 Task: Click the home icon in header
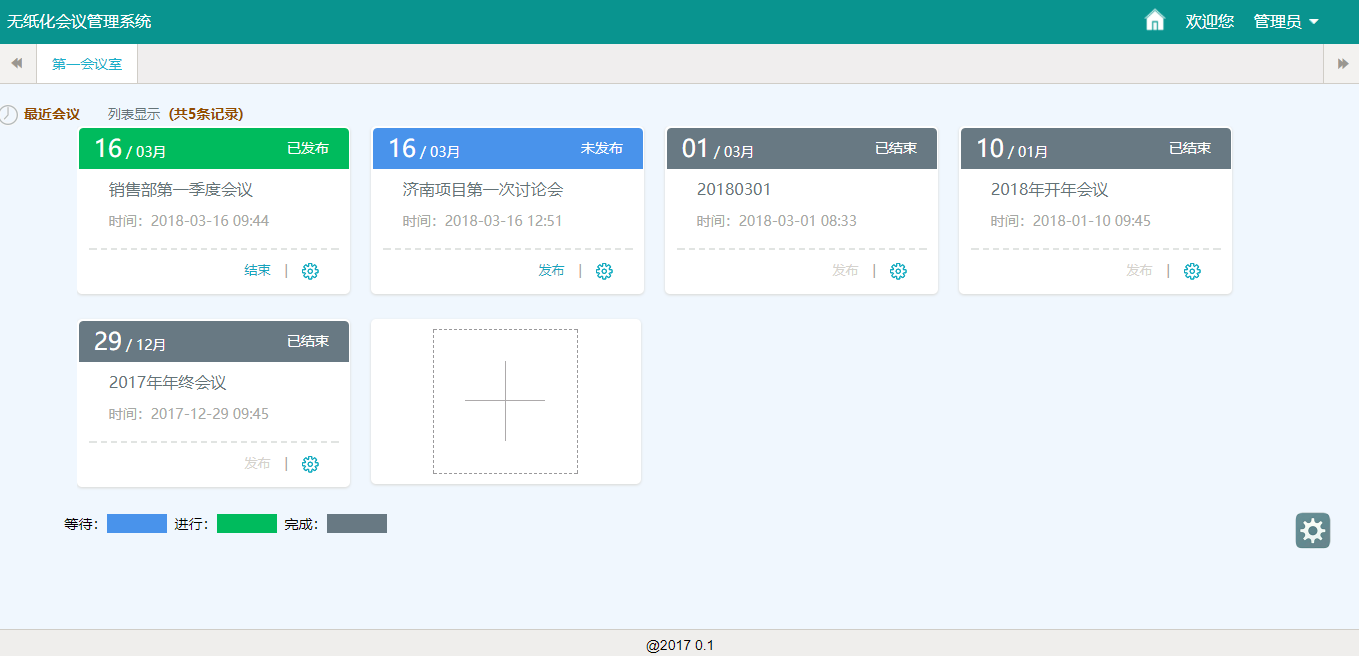point(1154,21)
